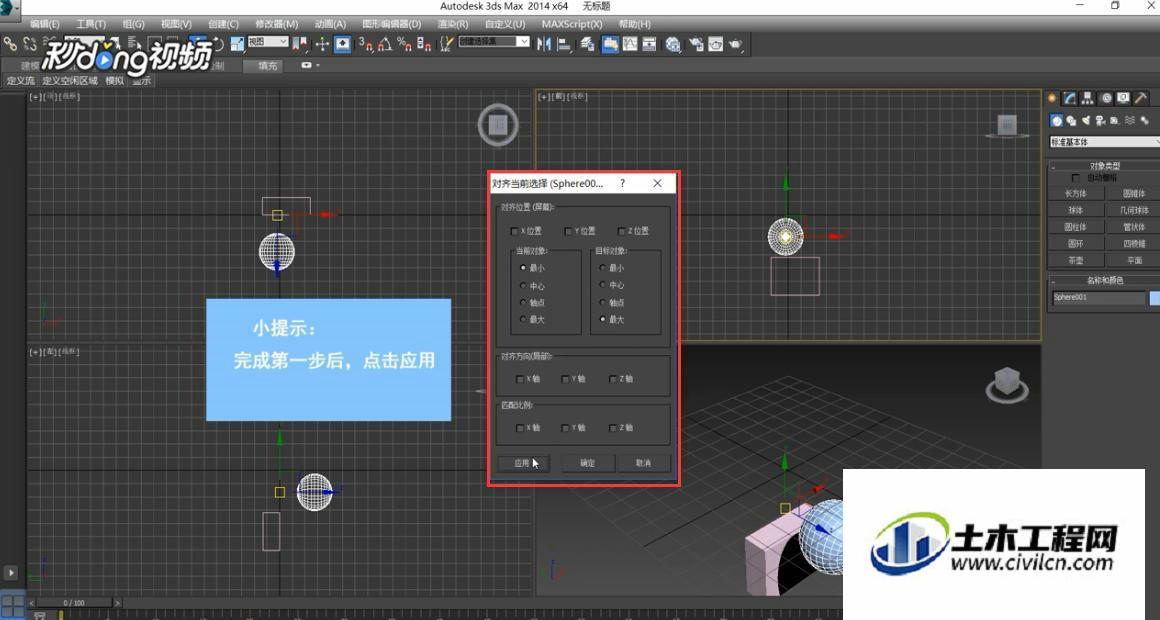1160x620 pixels.
Task: Open the Utilities hammer panel tab
Action: 1142,98
